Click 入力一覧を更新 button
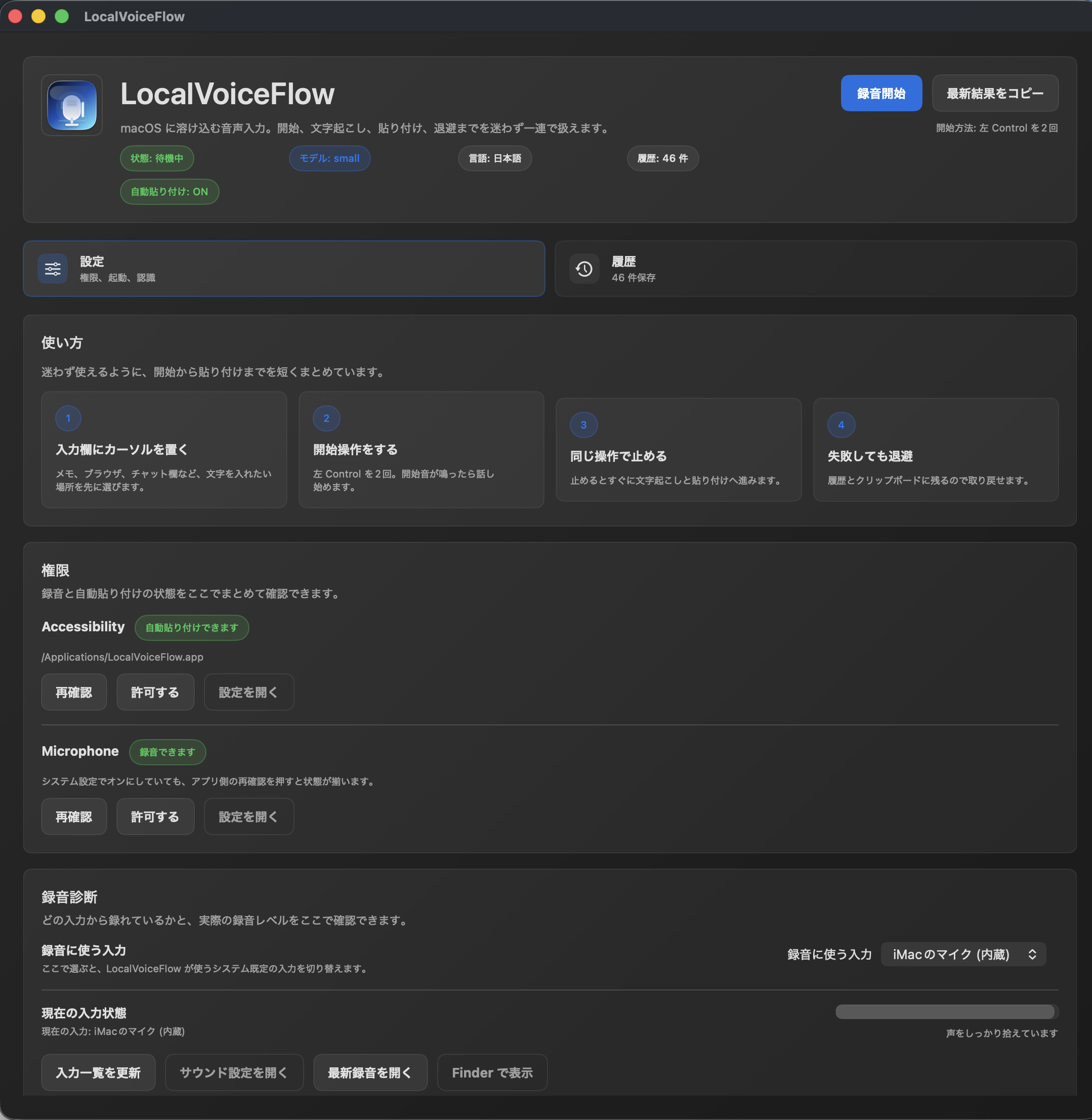The height and width of the screenshot is (1120, 1092). pos(98,1072)
